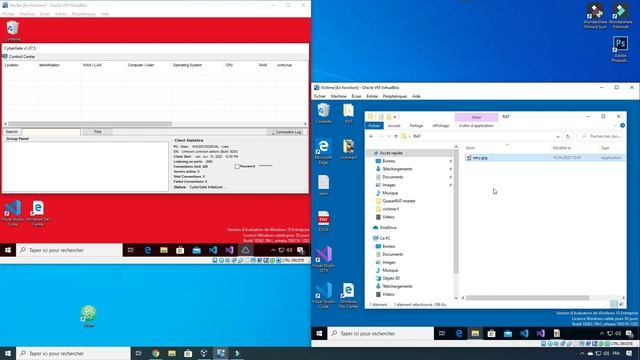
Task: Click File Explorer in the Victime VM taskbar
Action: (475, 333)
